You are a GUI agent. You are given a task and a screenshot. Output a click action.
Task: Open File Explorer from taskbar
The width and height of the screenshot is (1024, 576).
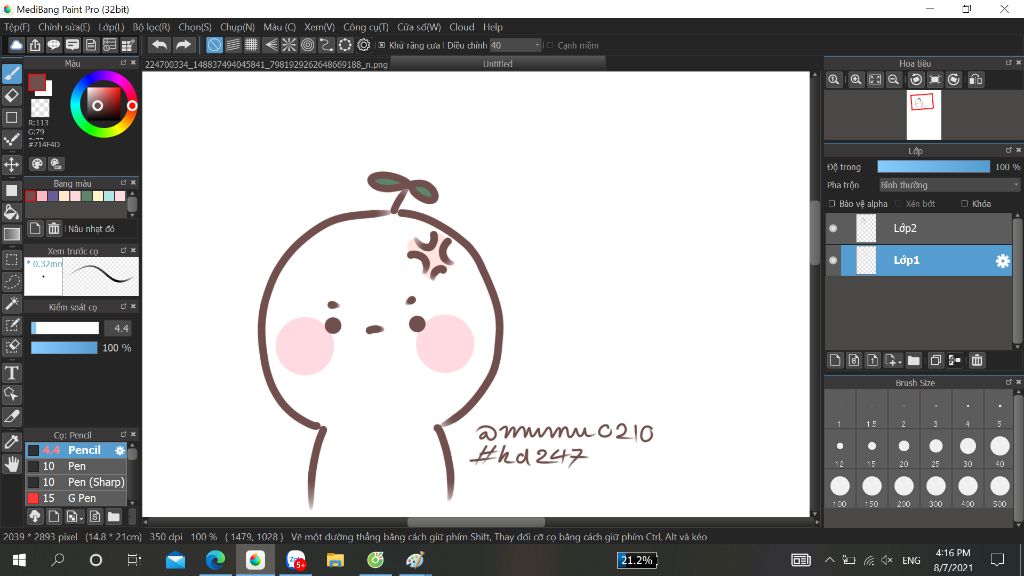(x=335, y=560)
